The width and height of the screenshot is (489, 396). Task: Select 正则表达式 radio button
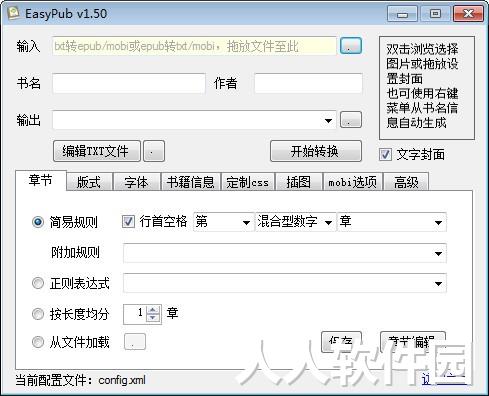38,283
